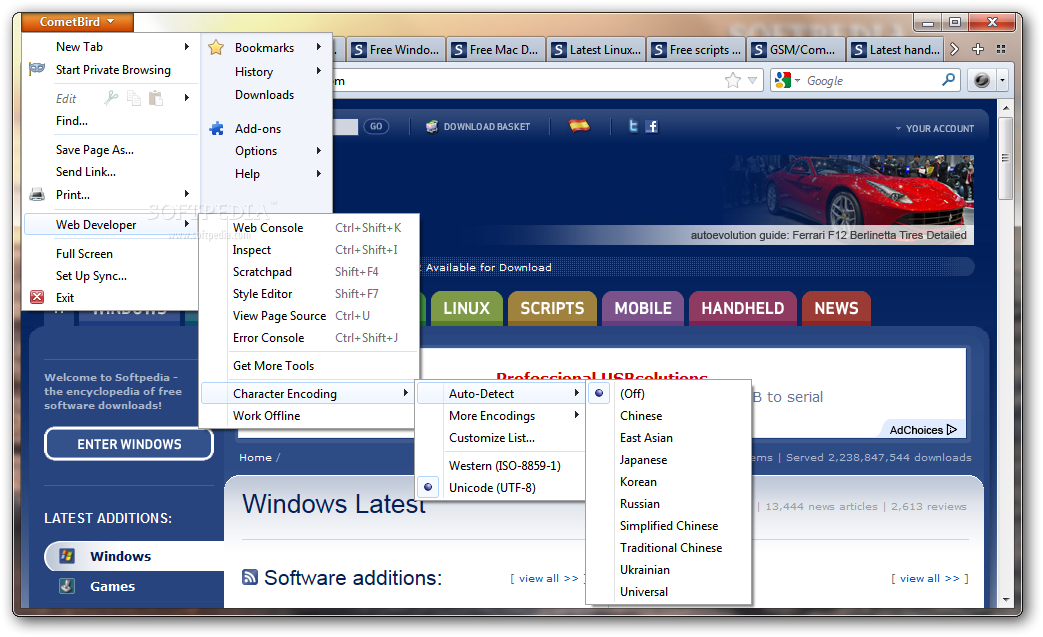
Task: Click the ENTER WINDOWS button
Action: click(129, 444)
